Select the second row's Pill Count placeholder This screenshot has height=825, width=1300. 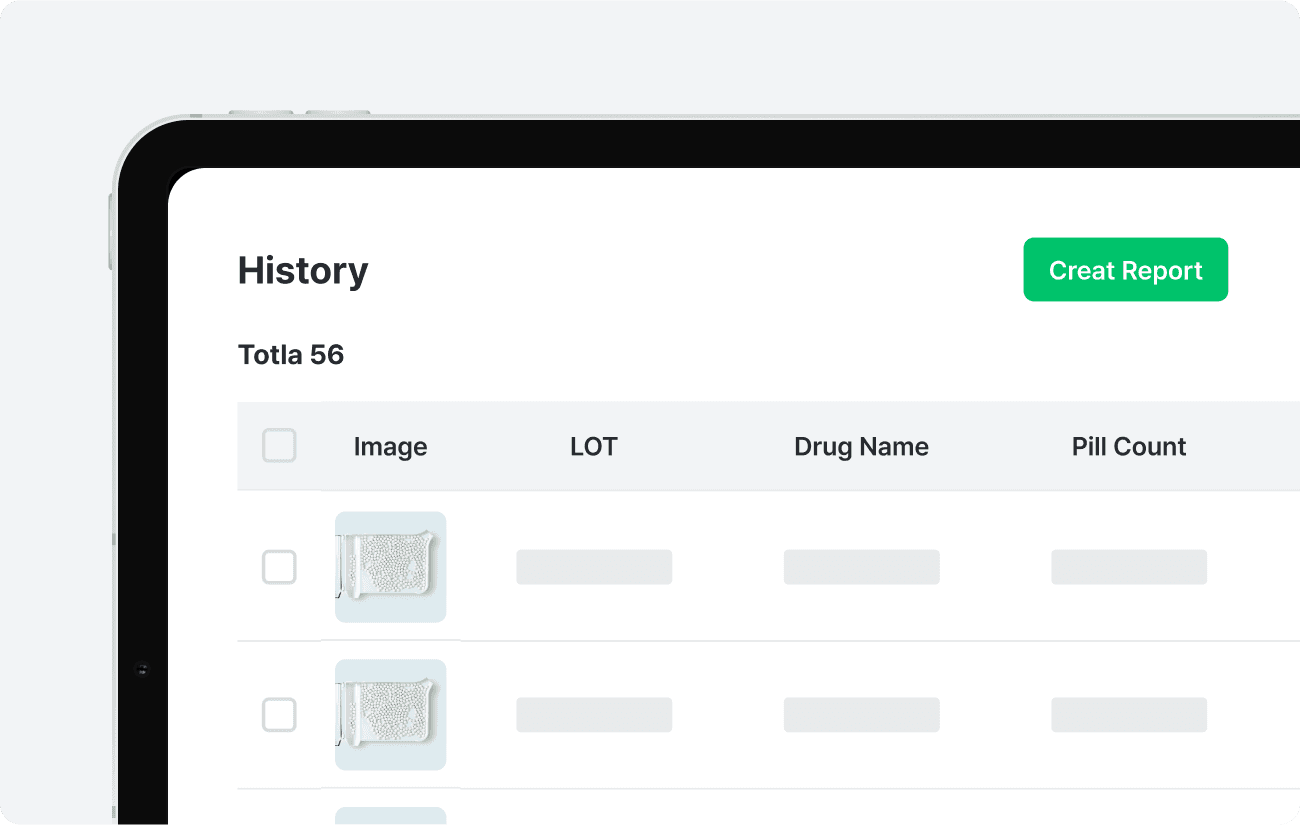tap(1129, 715)
